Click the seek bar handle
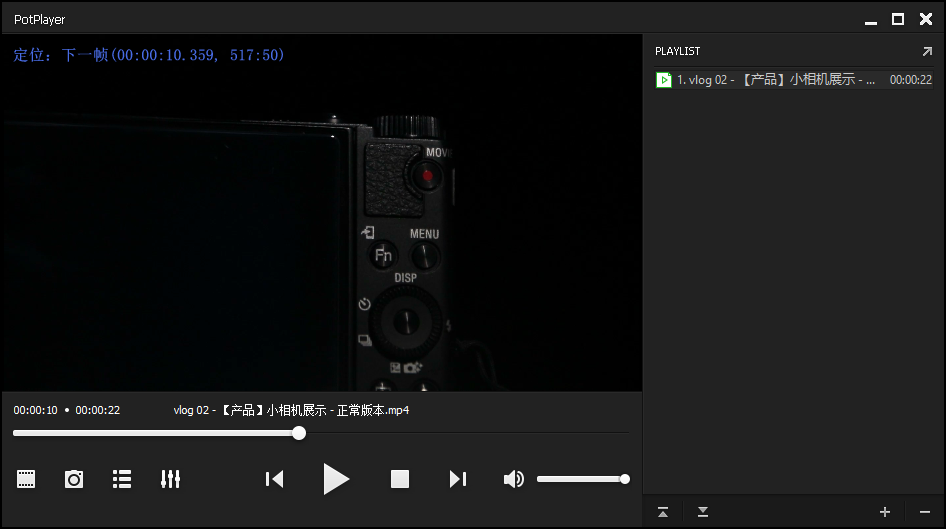Screen dimensions: 946x529 click(299, 433)
